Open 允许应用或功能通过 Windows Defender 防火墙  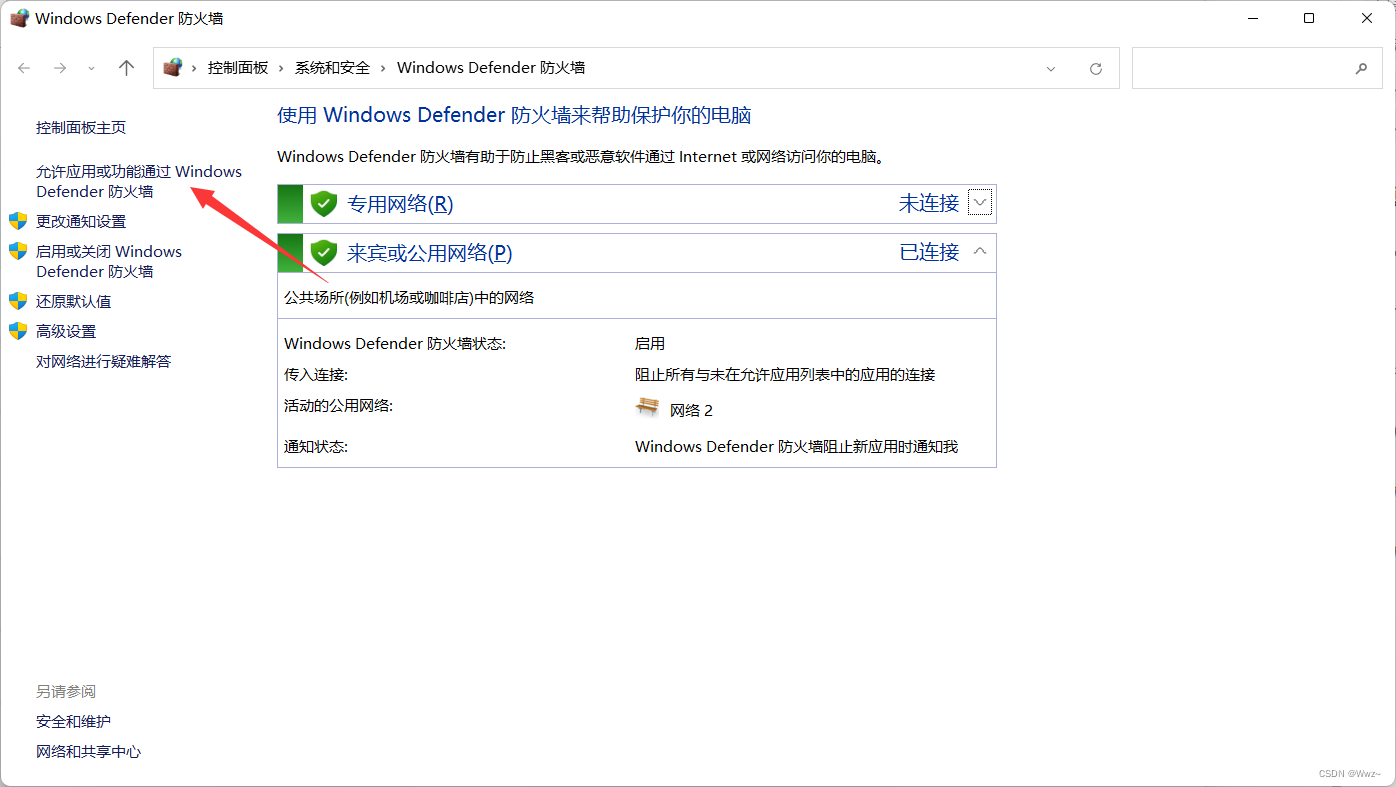coord(139,182)
